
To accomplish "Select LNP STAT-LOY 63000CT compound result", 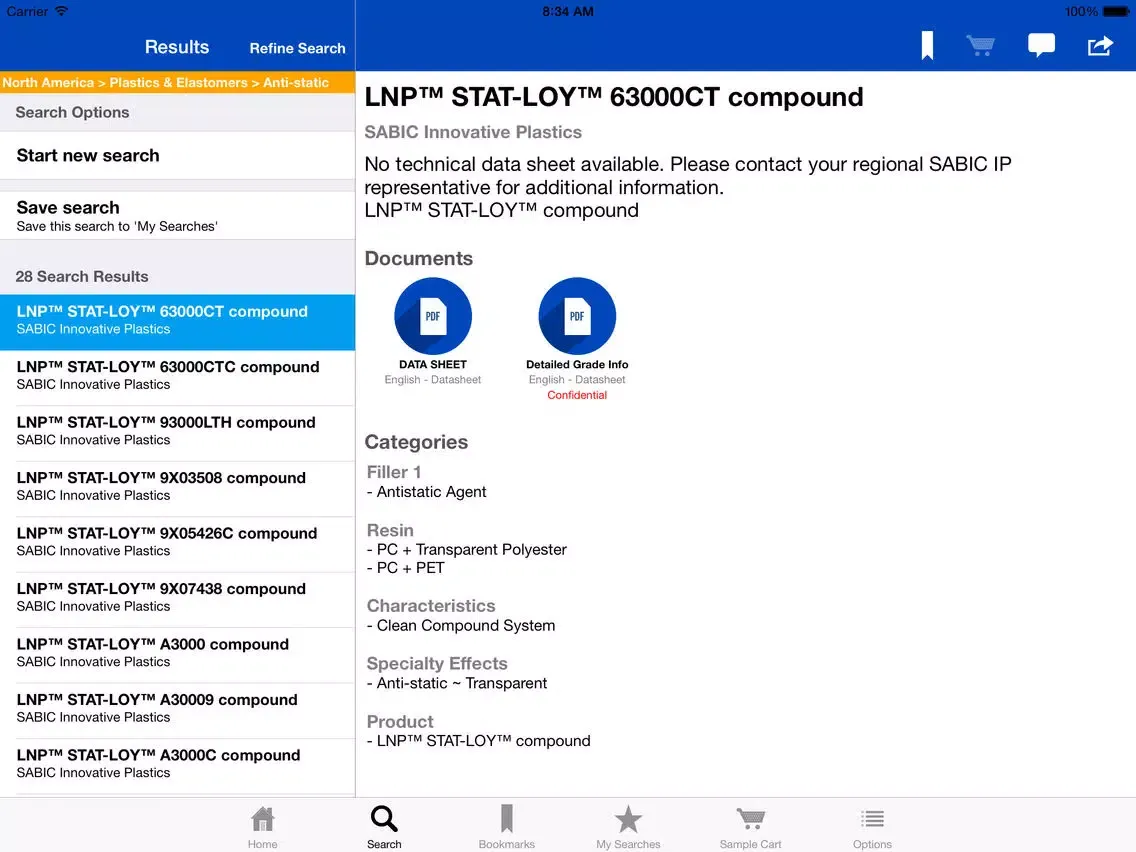I will [x=178, y=322].
